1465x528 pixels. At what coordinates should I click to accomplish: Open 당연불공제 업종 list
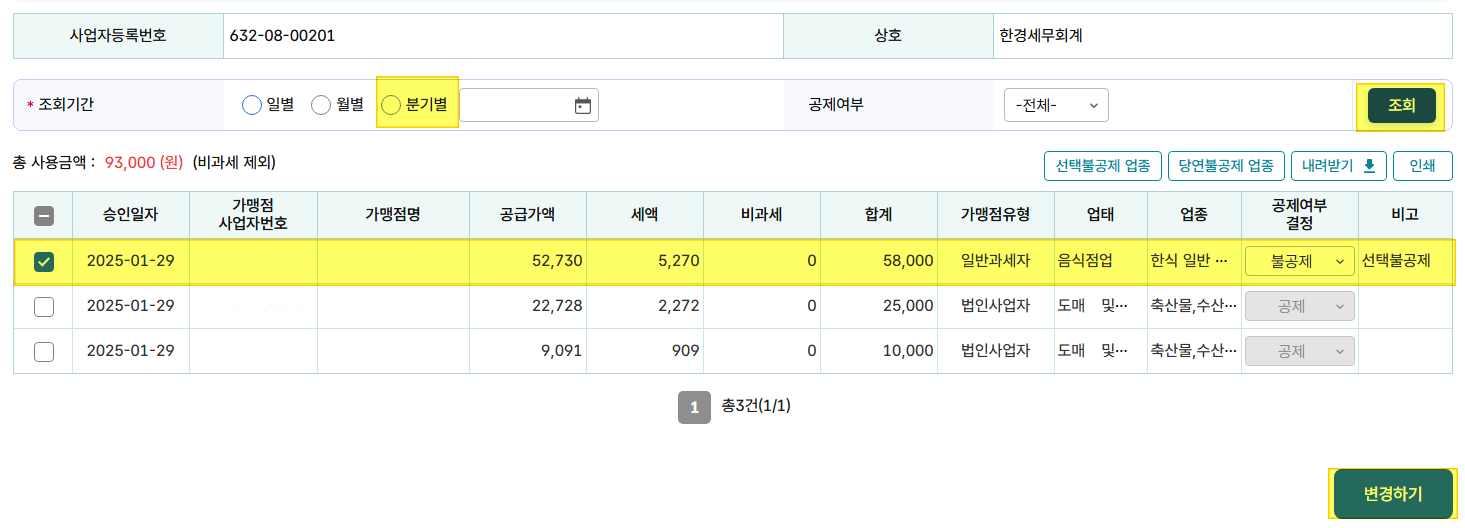(x=1225, y=166)
